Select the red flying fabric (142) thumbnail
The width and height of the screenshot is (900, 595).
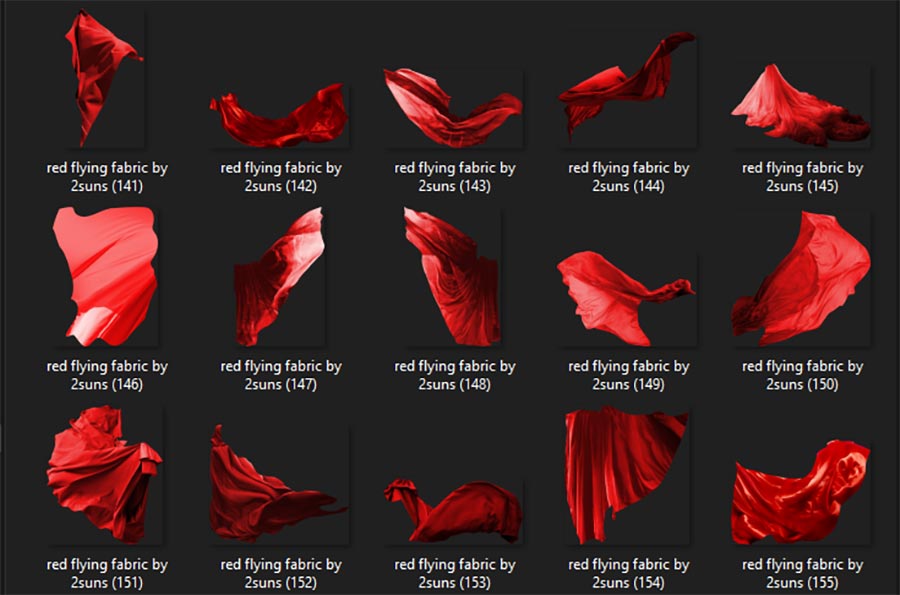pos(279,115)
